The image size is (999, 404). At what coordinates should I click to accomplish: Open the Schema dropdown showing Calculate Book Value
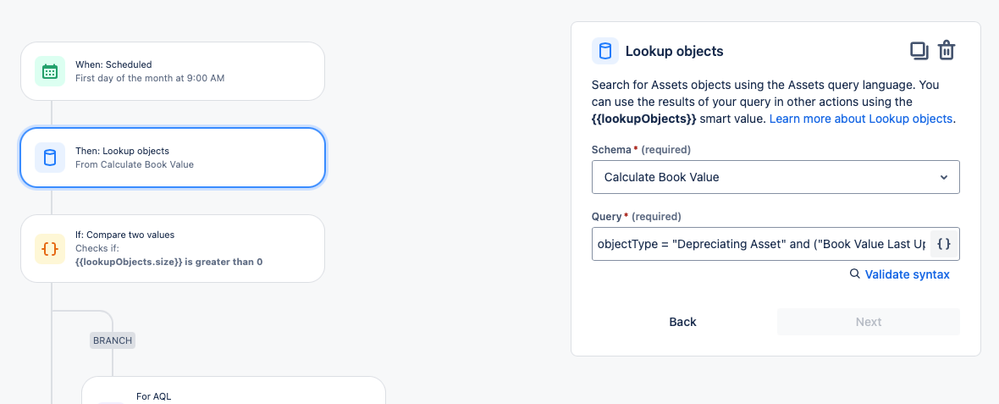(x=775, y=177)
